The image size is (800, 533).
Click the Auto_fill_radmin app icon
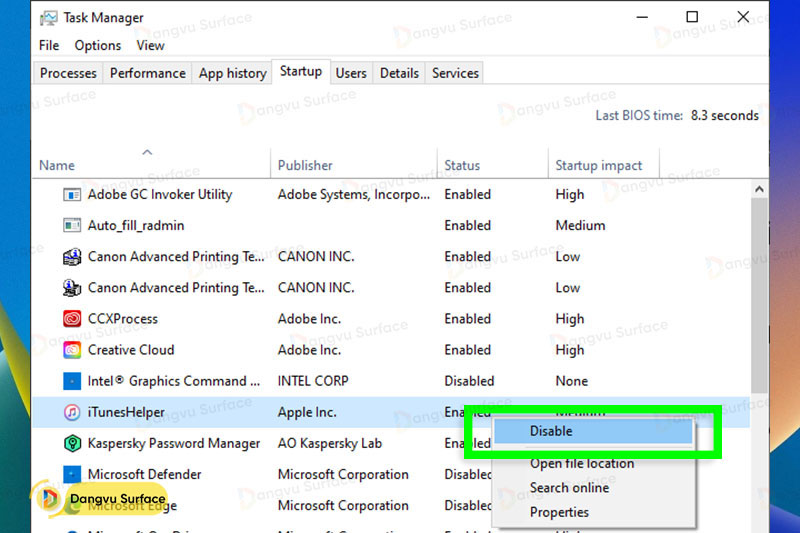[x=72, y=226]
